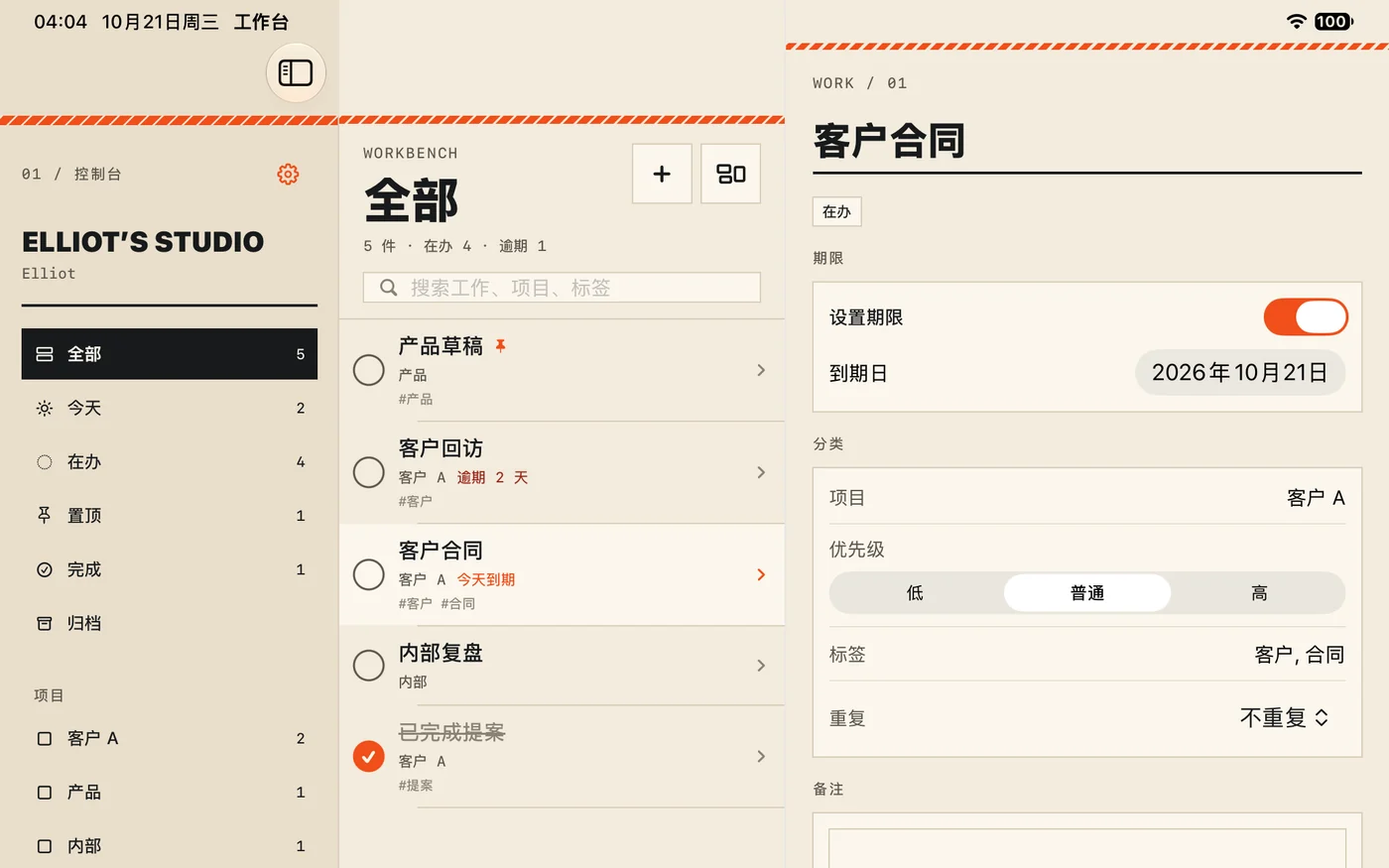Mark 内部复盘 as complete
1389x868 pixels.
tap(369, 665)
